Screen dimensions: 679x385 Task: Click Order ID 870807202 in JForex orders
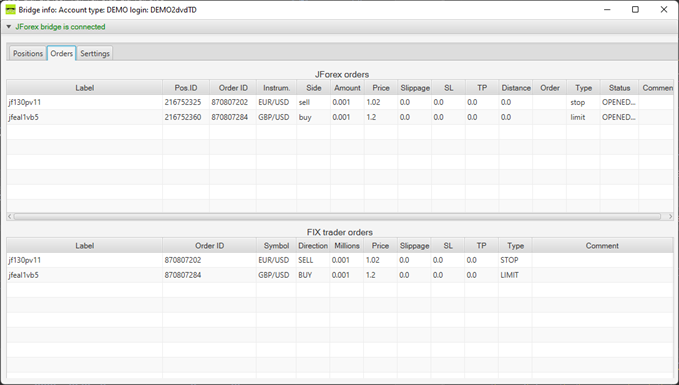tap(230, 102)
